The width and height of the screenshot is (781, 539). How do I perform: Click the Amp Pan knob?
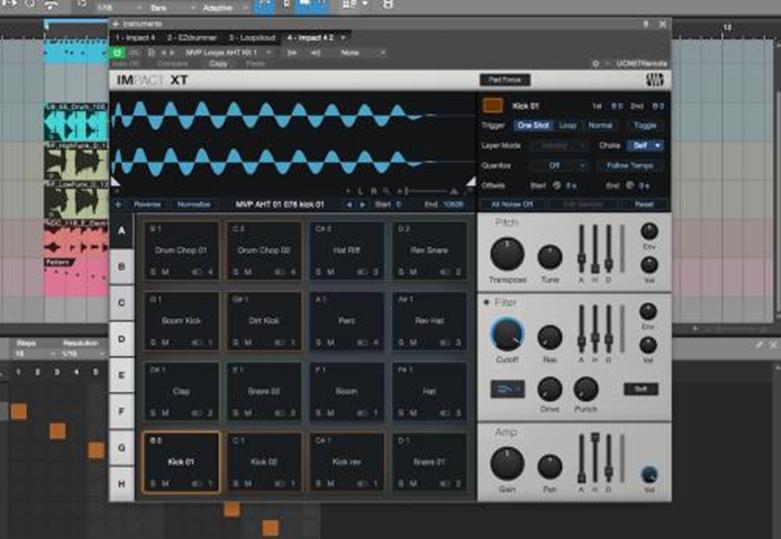click(549, 466)
